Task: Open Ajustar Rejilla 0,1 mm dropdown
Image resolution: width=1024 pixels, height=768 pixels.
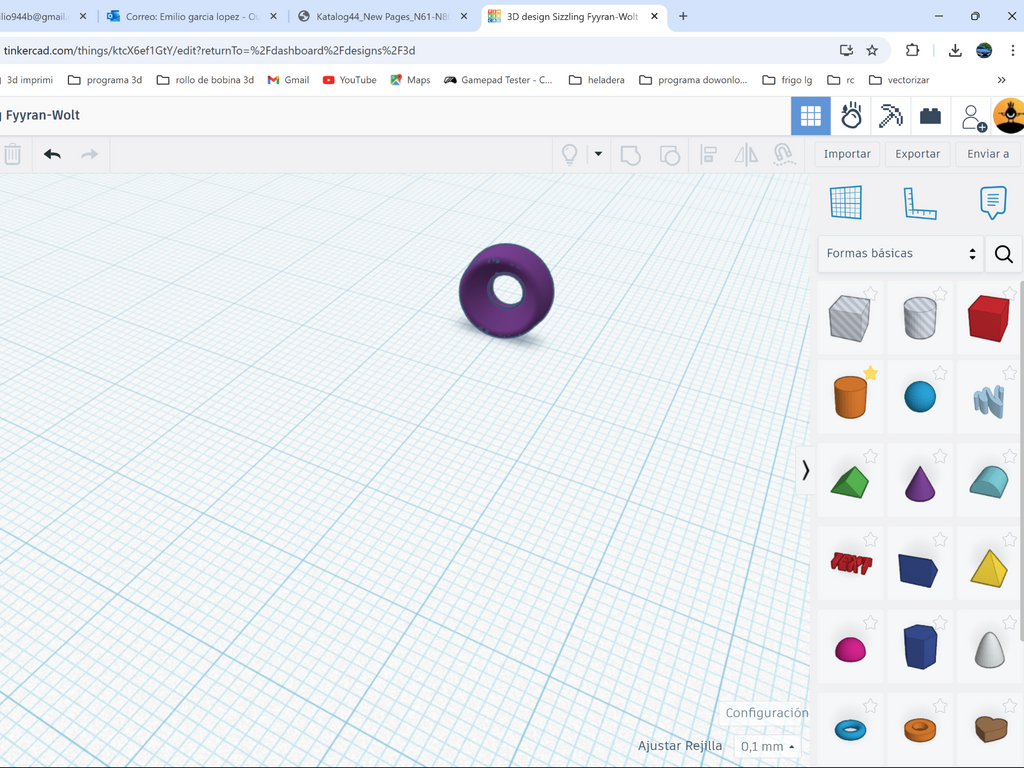Action: coord(767,746)
